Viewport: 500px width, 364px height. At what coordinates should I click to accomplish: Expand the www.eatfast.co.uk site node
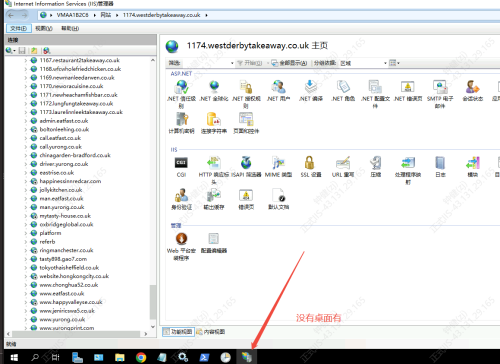click(26, 293)
